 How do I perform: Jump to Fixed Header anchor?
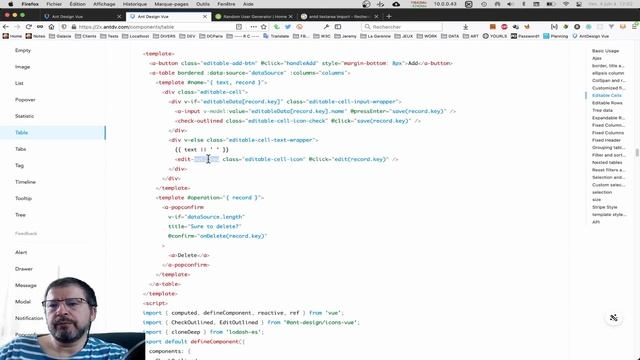[606, 140]
